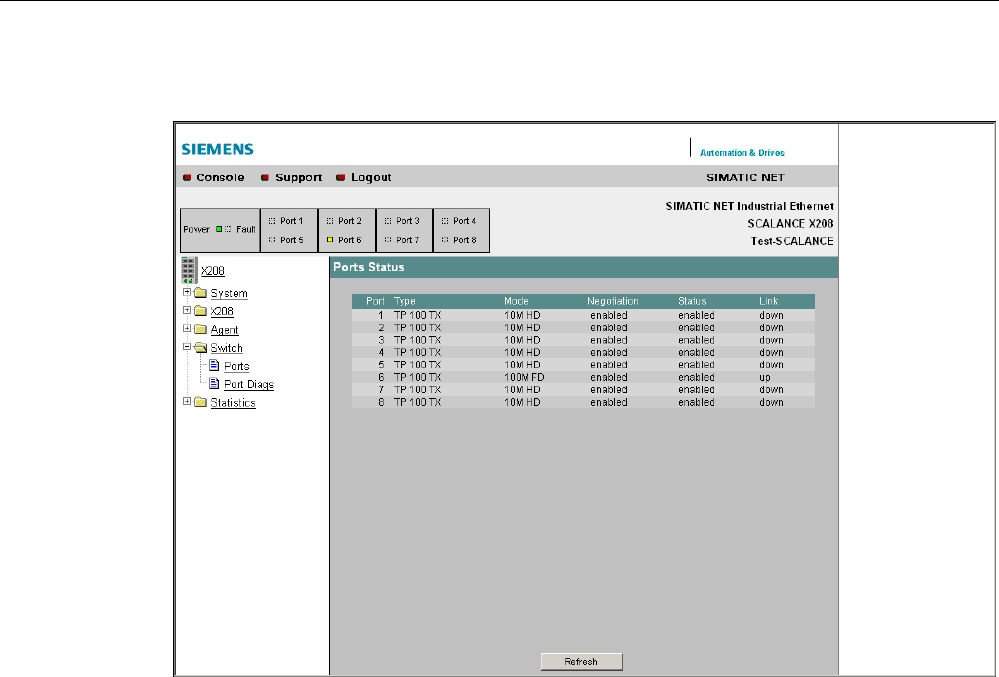Click the Fault LED indicator
Screen dimensions: 999x677
(228, 229)
